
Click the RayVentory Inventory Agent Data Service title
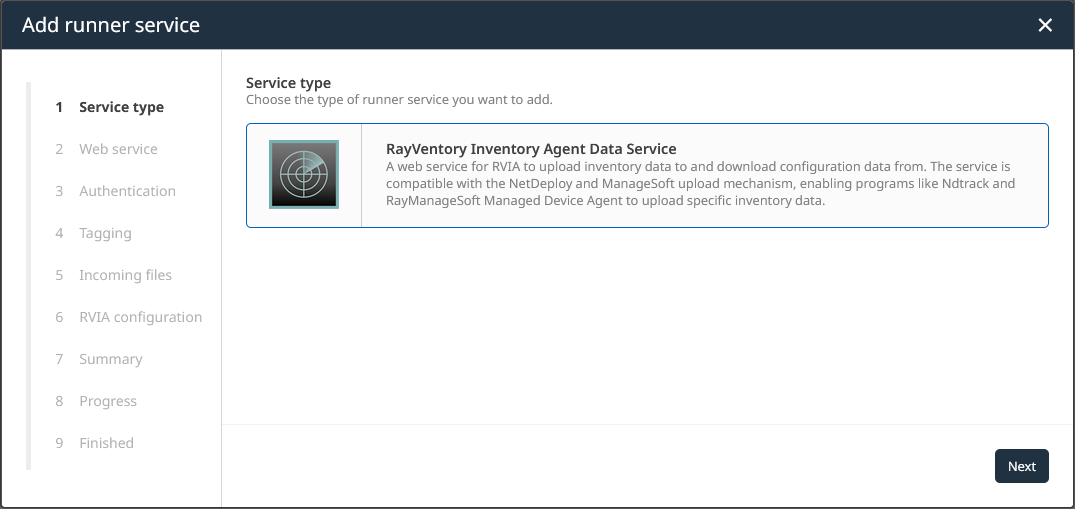(x=531, y=149)
